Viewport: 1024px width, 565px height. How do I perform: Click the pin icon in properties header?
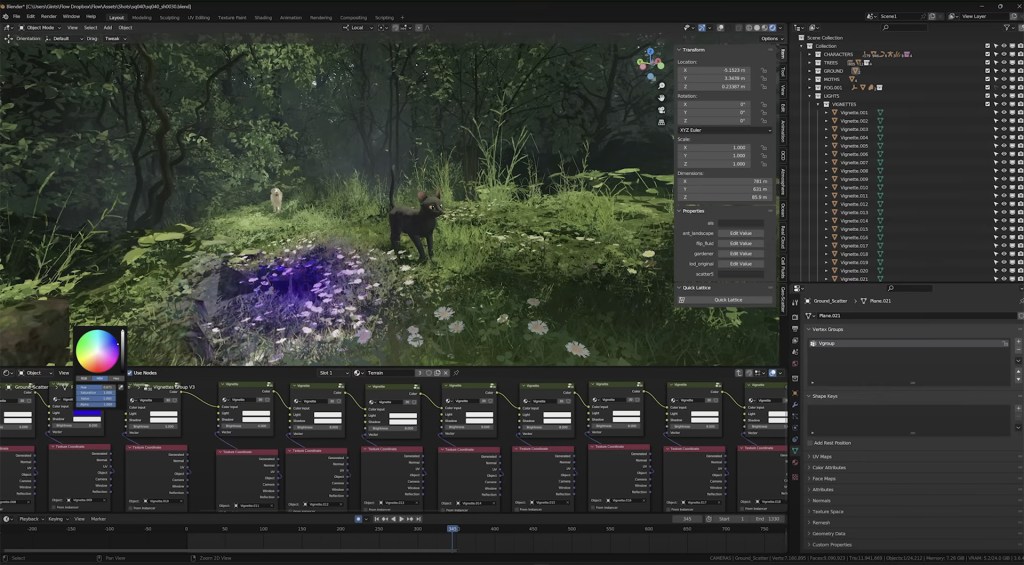coord(1019,301)
